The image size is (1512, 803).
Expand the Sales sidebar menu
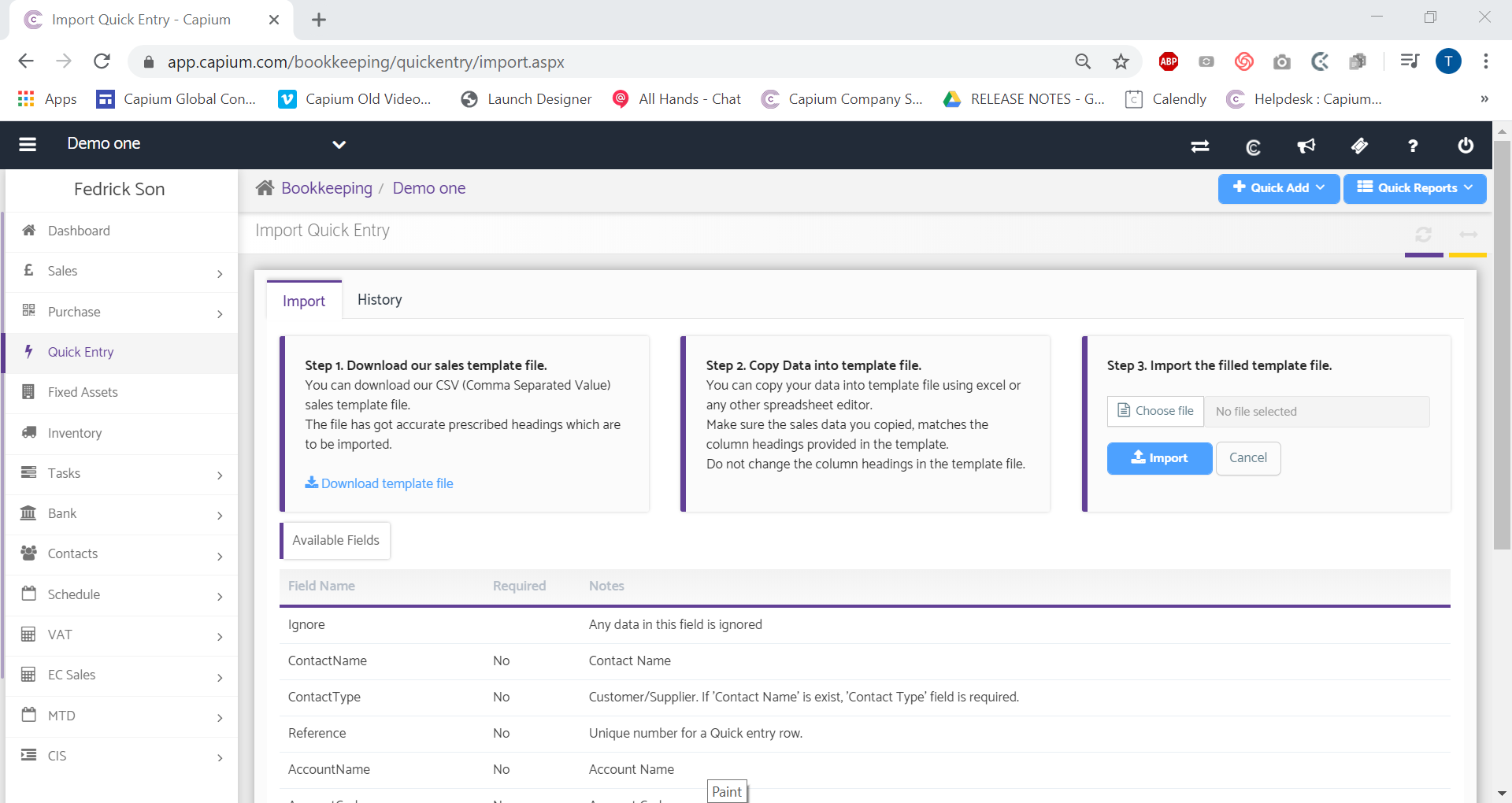click(122, 272)
